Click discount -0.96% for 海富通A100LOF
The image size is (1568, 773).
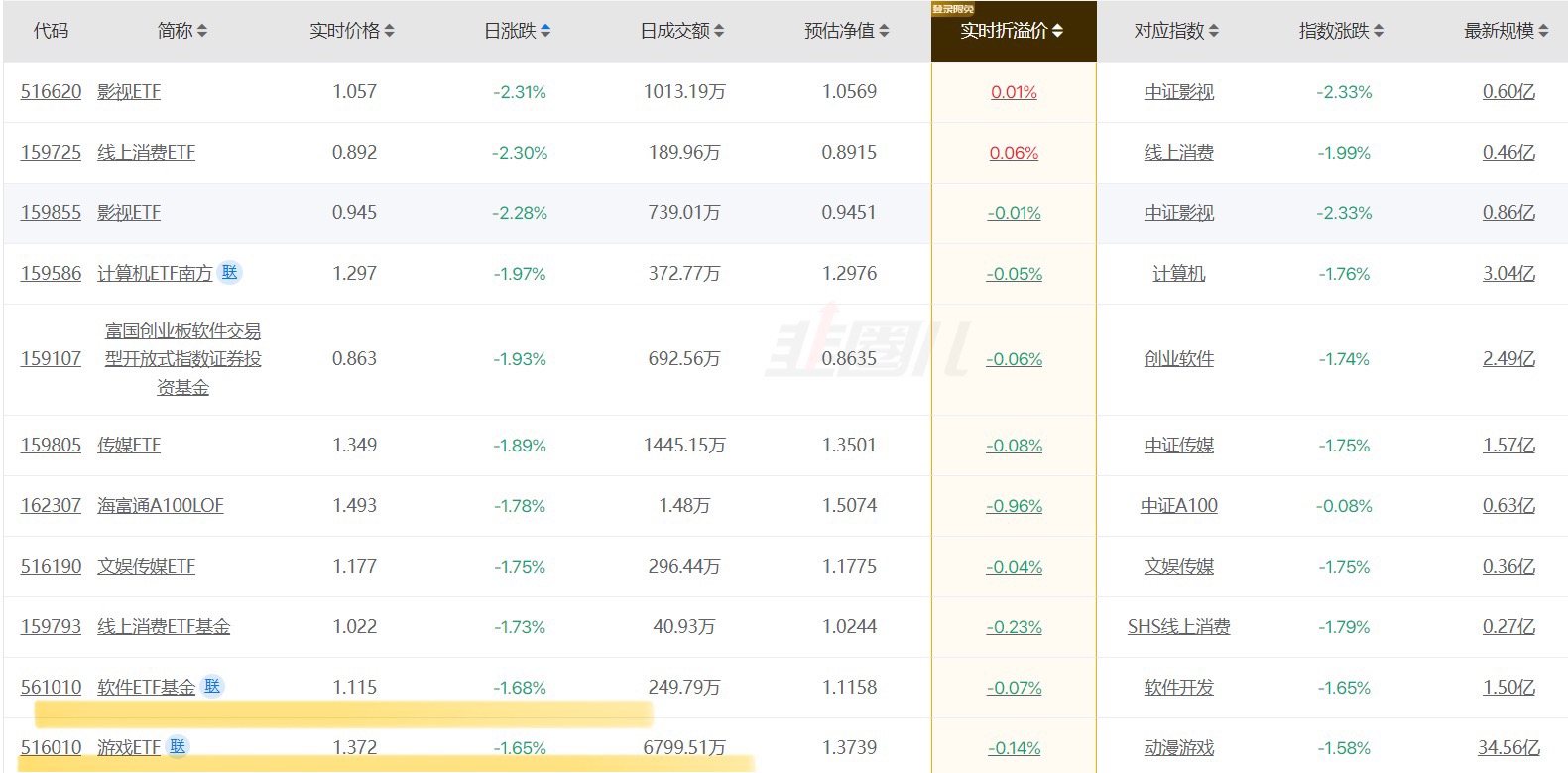[1014, 507]
